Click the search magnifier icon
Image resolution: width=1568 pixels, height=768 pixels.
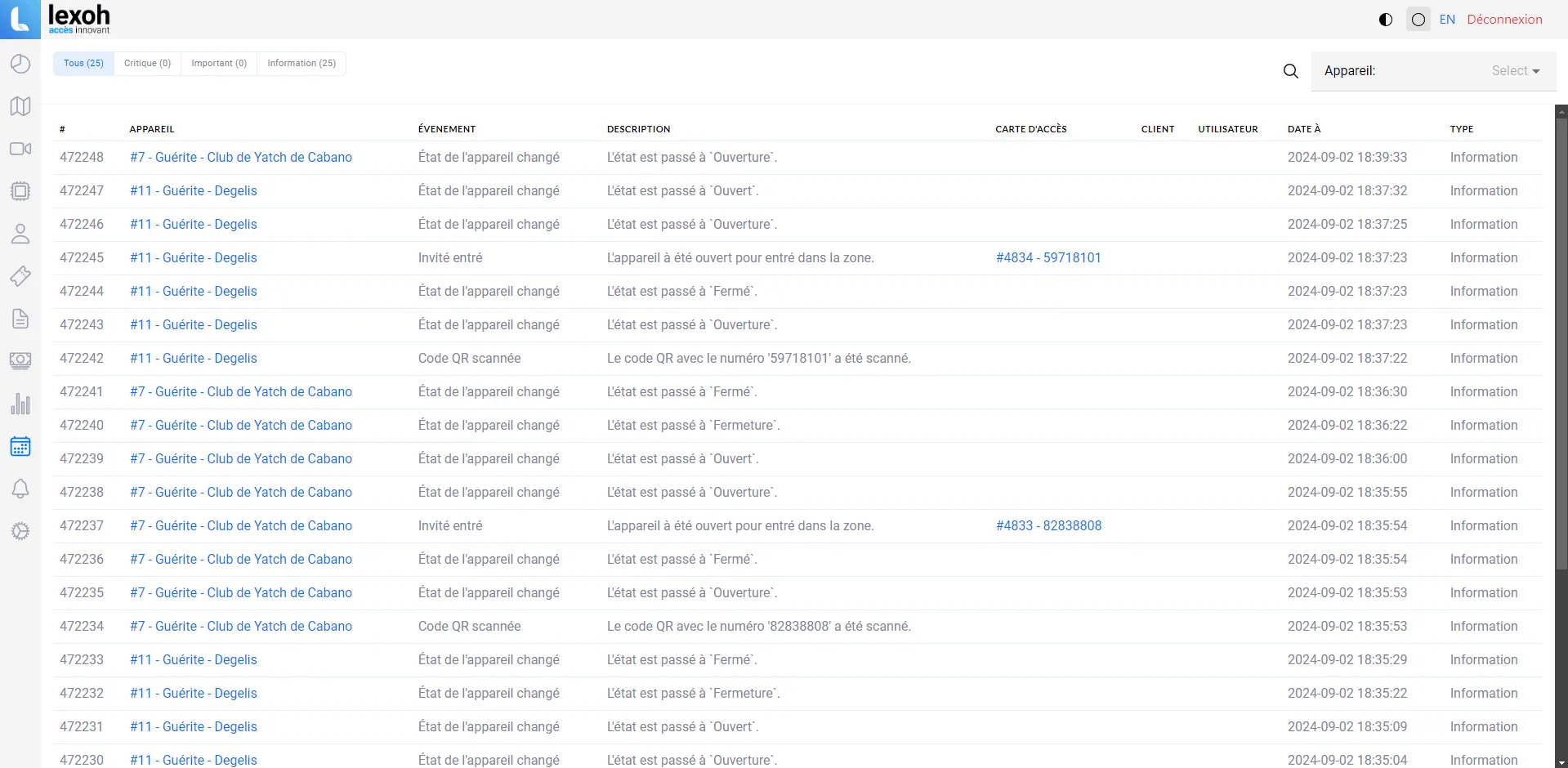pos(1291,71)
